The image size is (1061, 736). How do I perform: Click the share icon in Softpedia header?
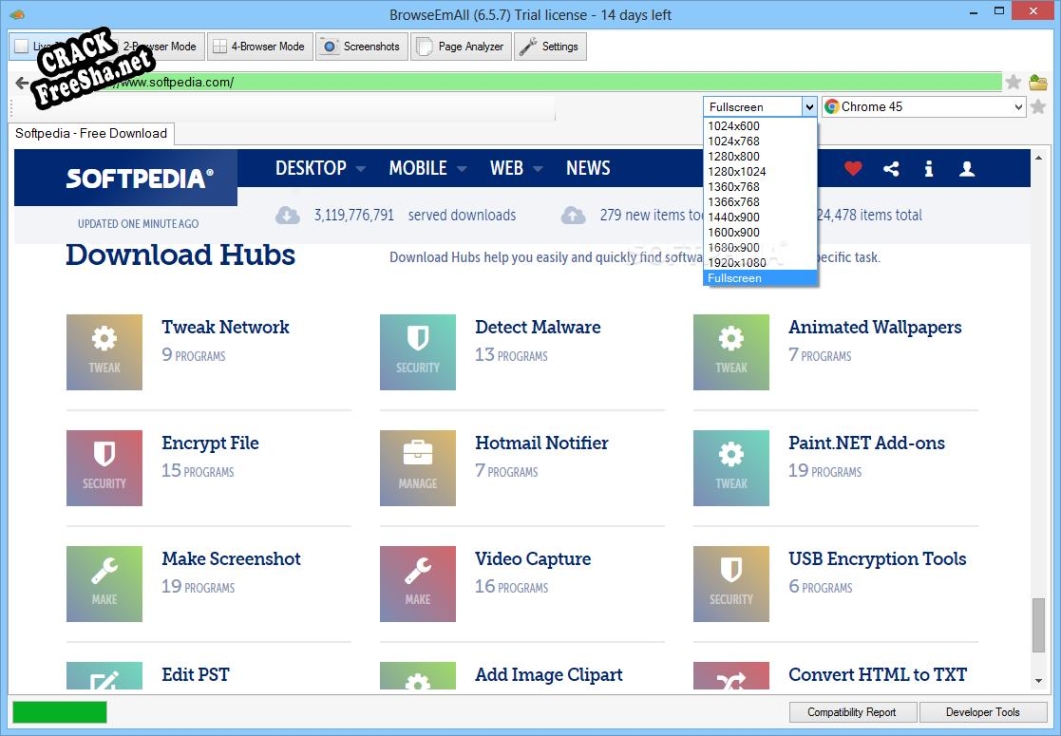pyautogui.click(x=891, y=169)
